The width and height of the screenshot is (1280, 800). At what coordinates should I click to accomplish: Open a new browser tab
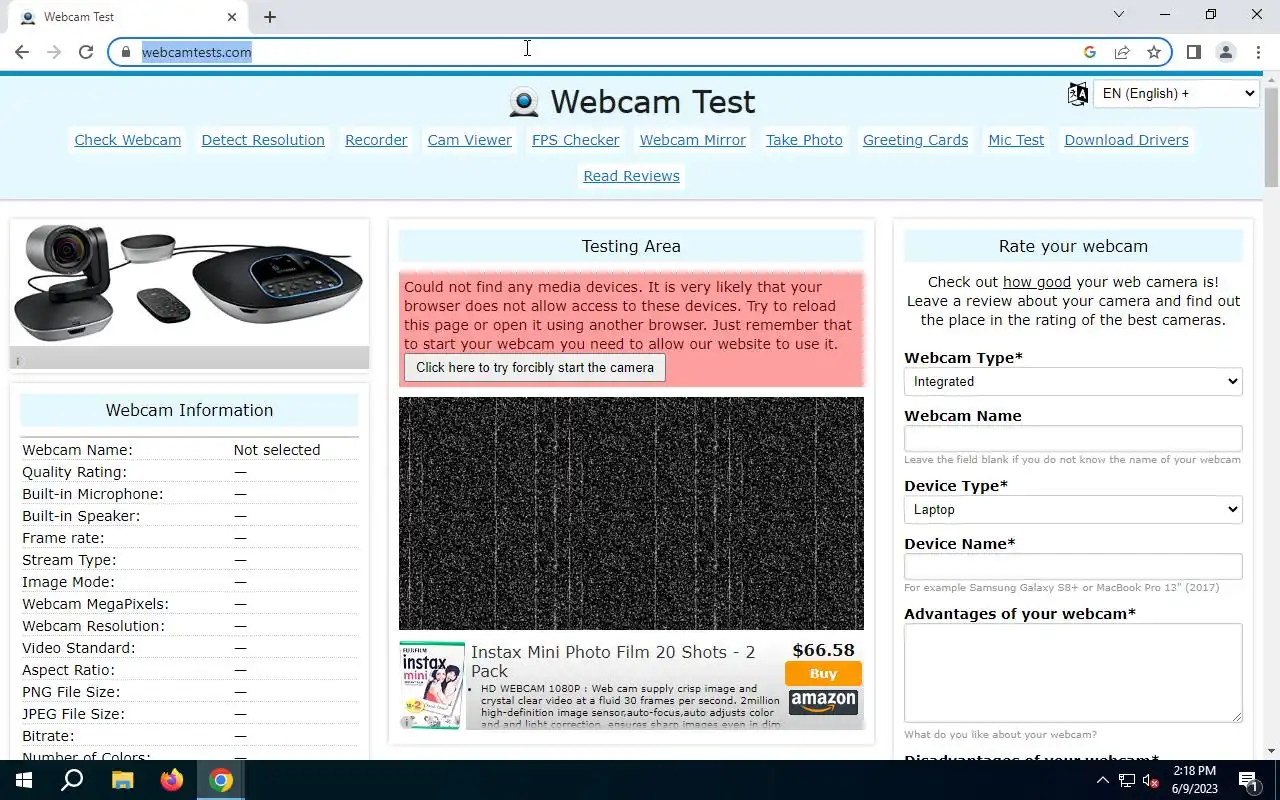[270, 17]
